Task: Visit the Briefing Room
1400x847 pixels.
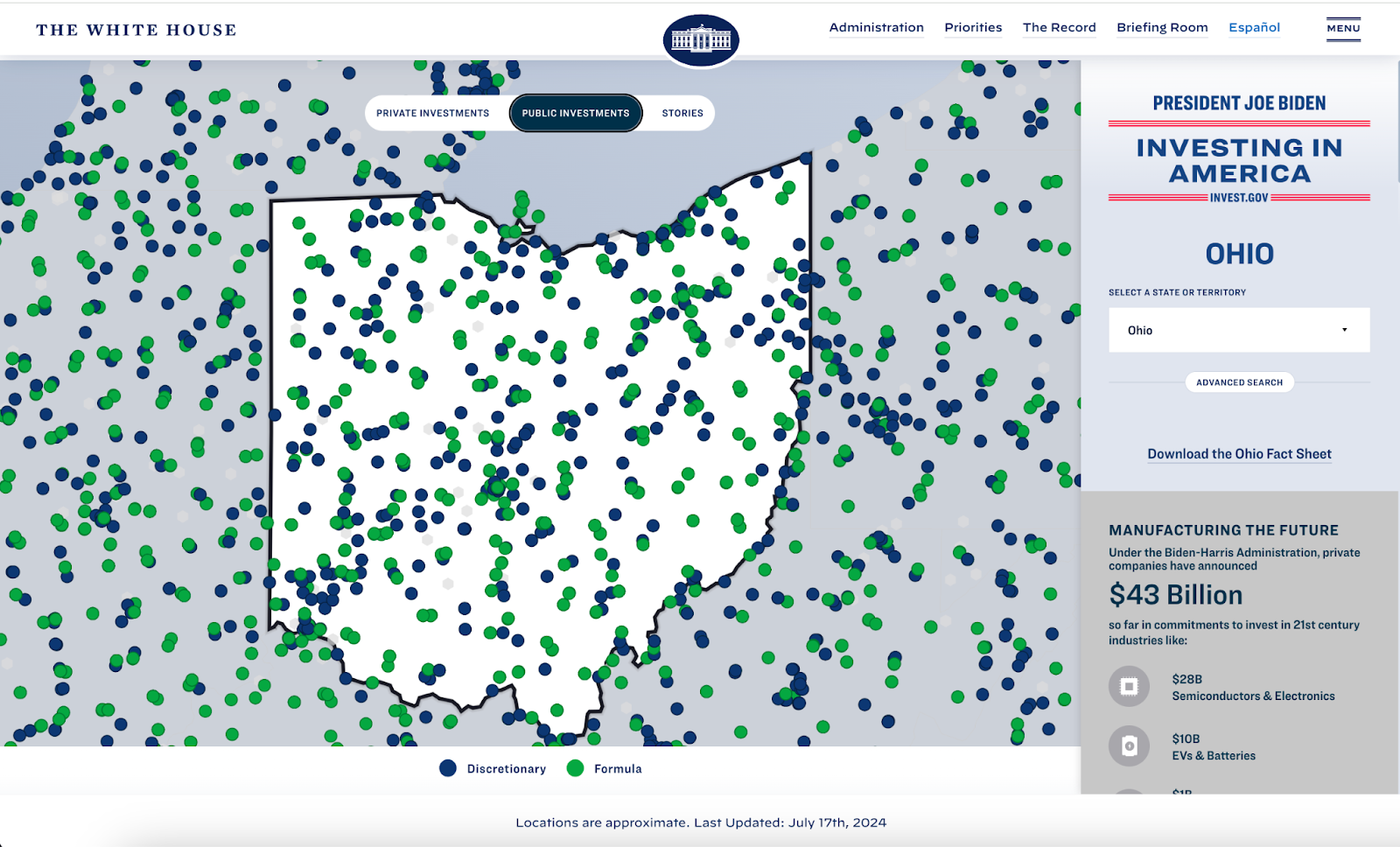Action: tap(1162, 28)
